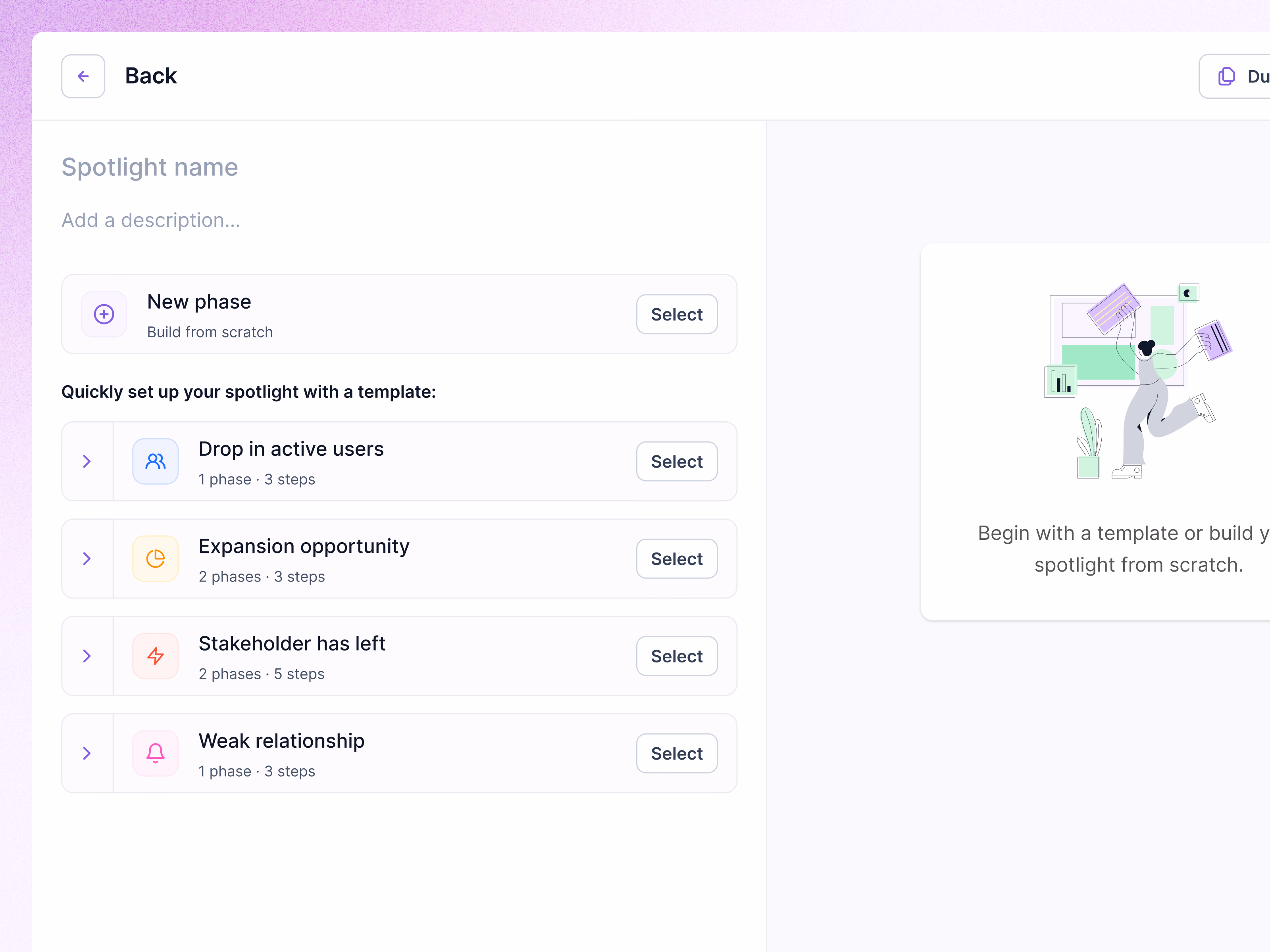1270x952 pixels.
Task: Click the Back label text
Action: point(151,76)
